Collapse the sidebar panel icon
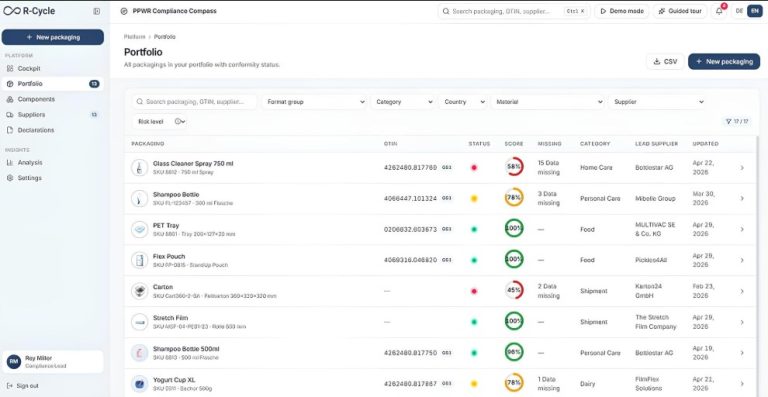Viewport: 768px width, 397px height. (x=96, y=11)
